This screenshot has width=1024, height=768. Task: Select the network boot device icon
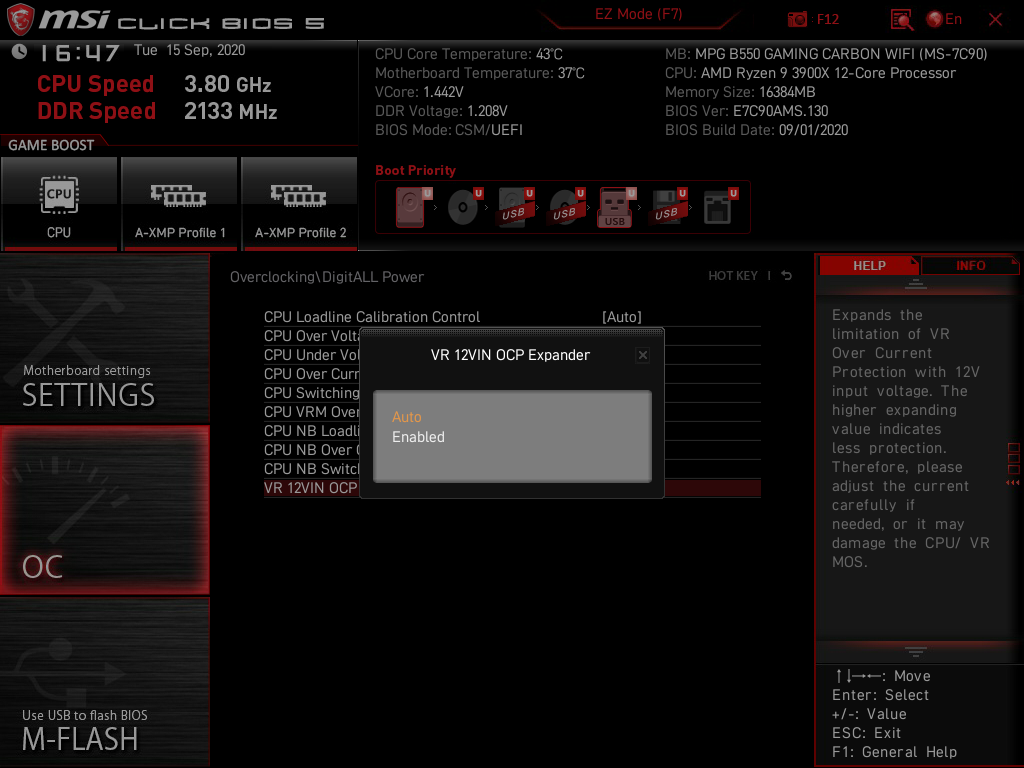(x=720, y=207)
